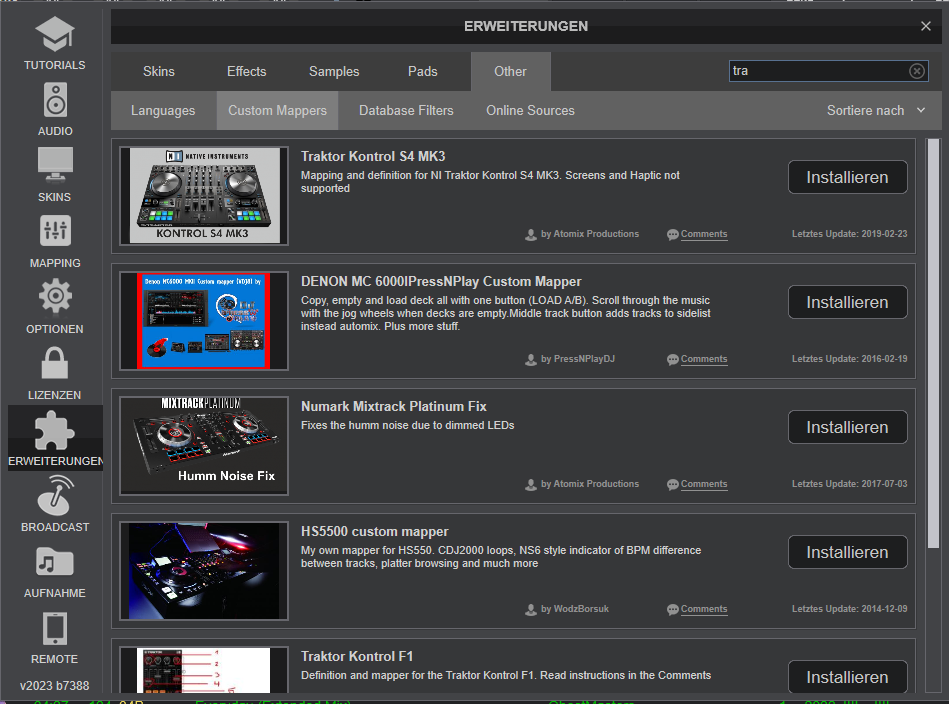
Task: Clear the search field with the X icon
Action: pyautogui.click(x=917, y=71)
